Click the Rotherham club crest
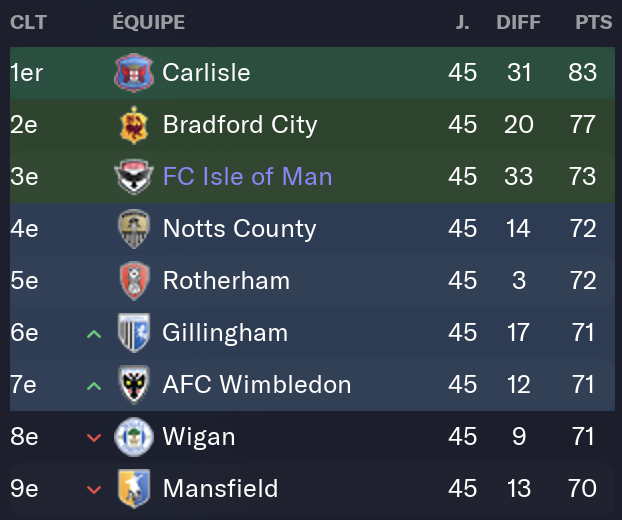Image resolution: width=622 pixels, height=520 pixels. pos(134,281)
